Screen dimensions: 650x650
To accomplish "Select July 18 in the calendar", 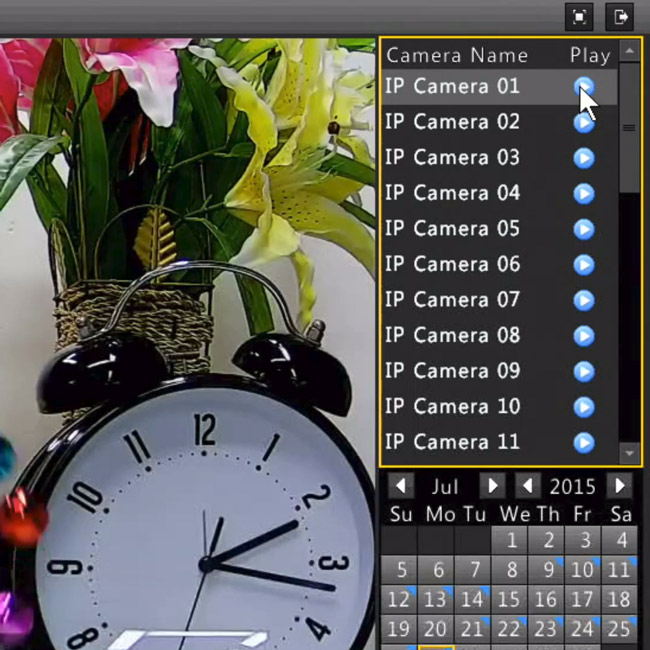I will [x=619, y=599].
